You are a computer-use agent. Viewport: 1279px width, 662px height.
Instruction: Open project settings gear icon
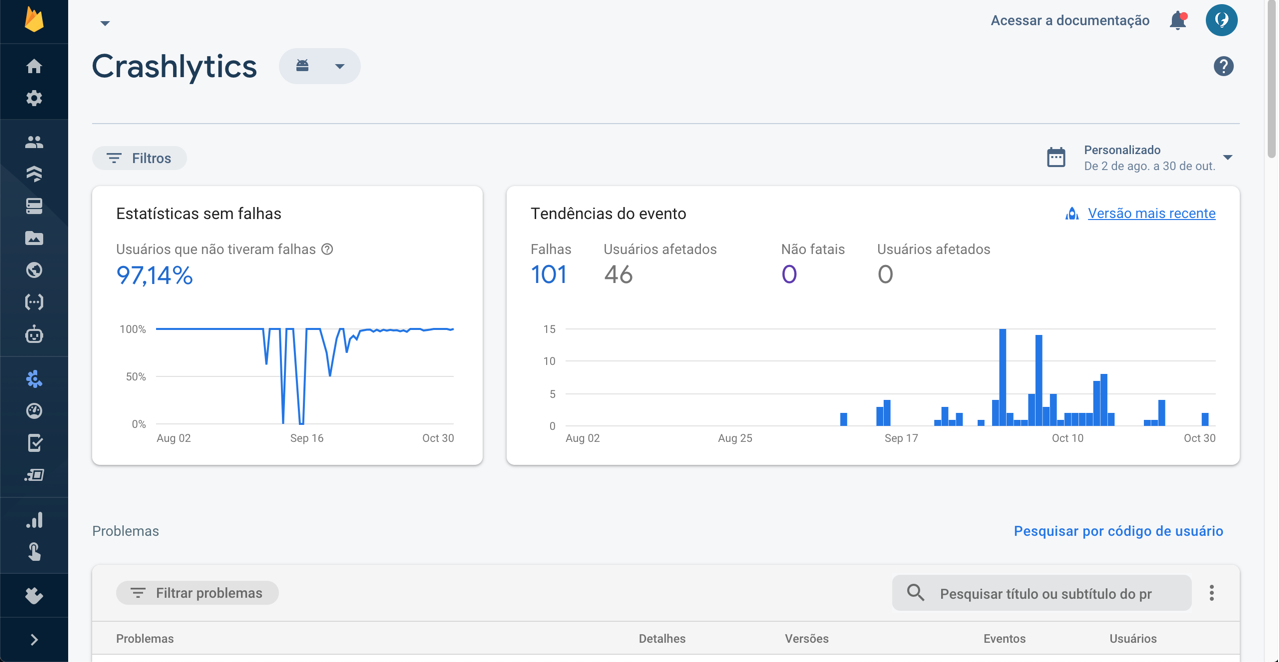(x=34, y=99)
